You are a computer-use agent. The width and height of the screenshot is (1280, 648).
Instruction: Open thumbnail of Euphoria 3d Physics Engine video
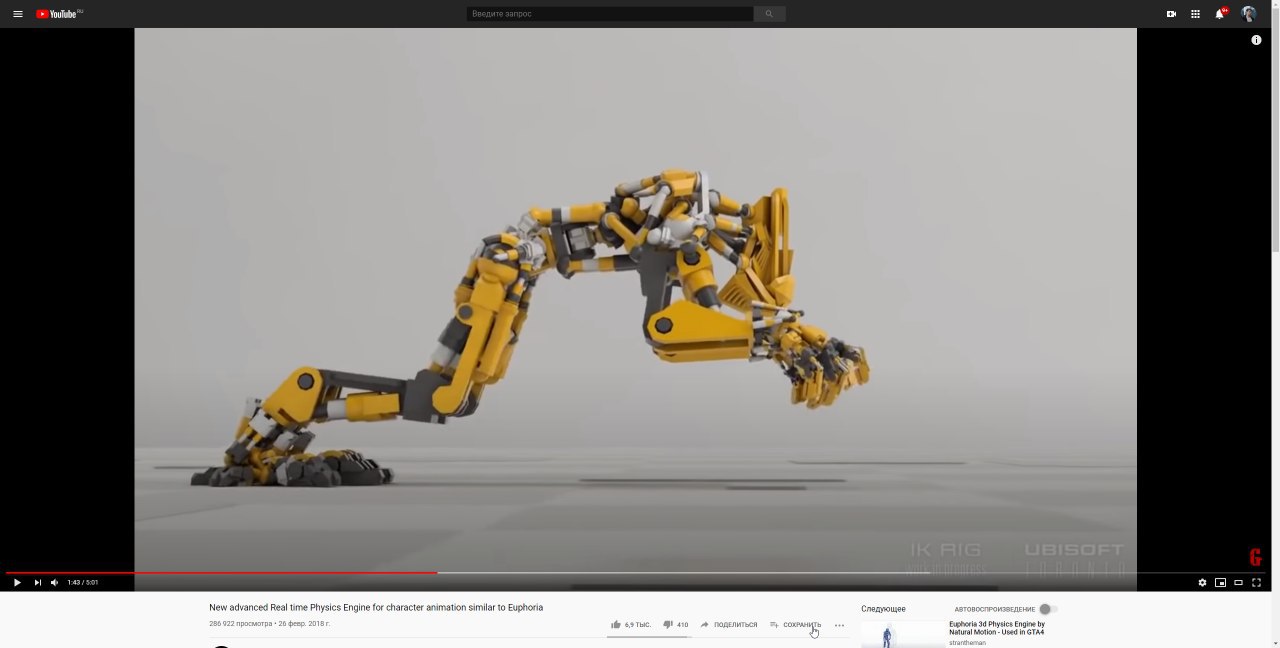[902, 634]
